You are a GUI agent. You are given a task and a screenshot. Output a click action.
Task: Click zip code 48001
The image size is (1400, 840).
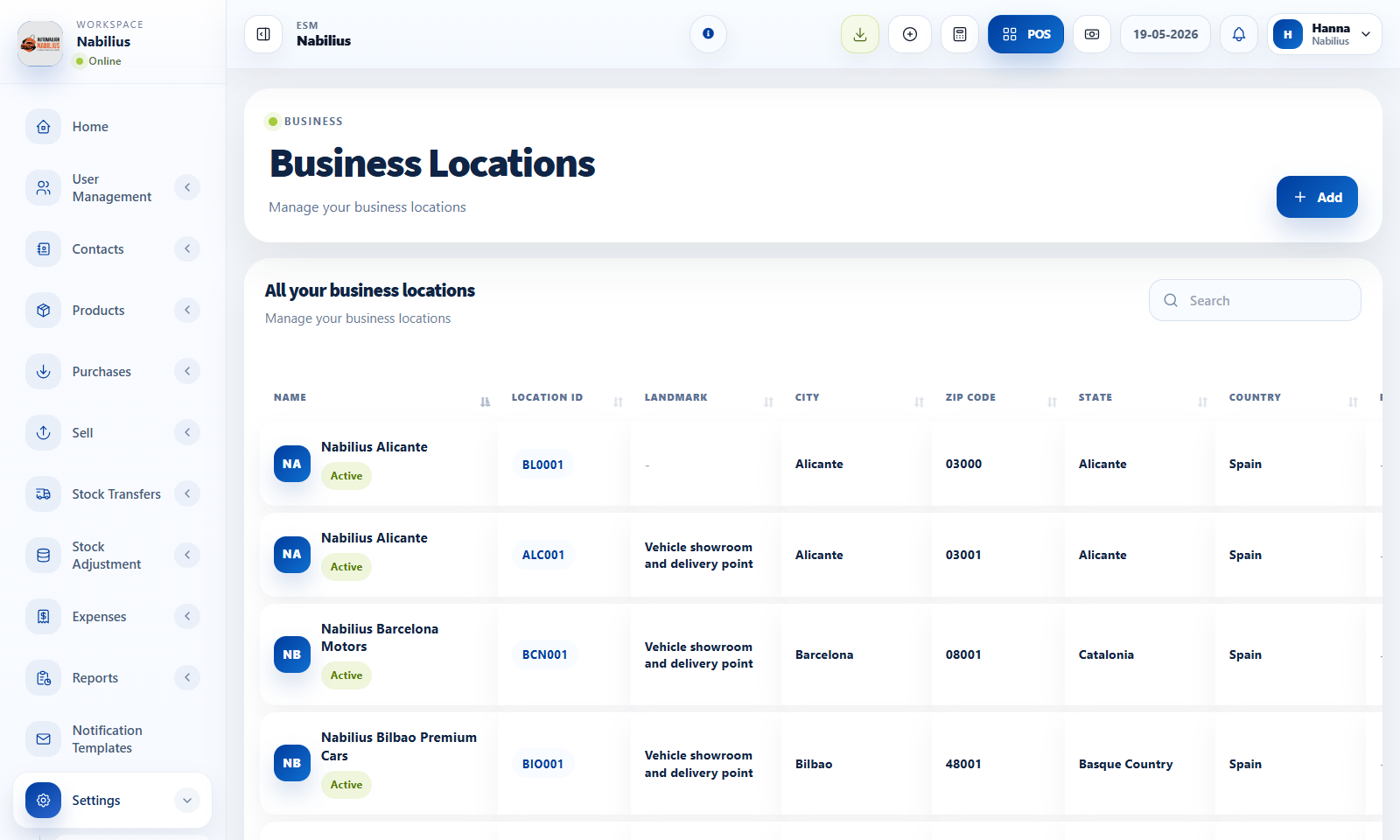point(963,764)
